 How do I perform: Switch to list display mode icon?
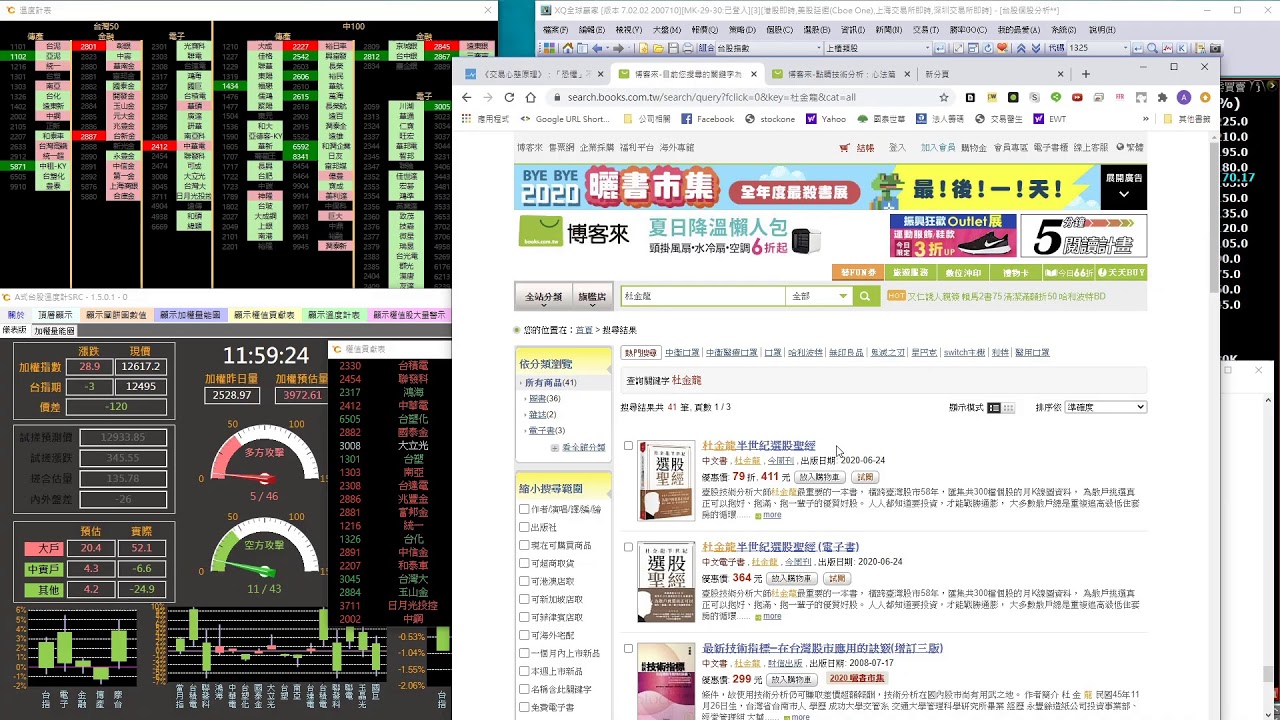pos(994,408)
